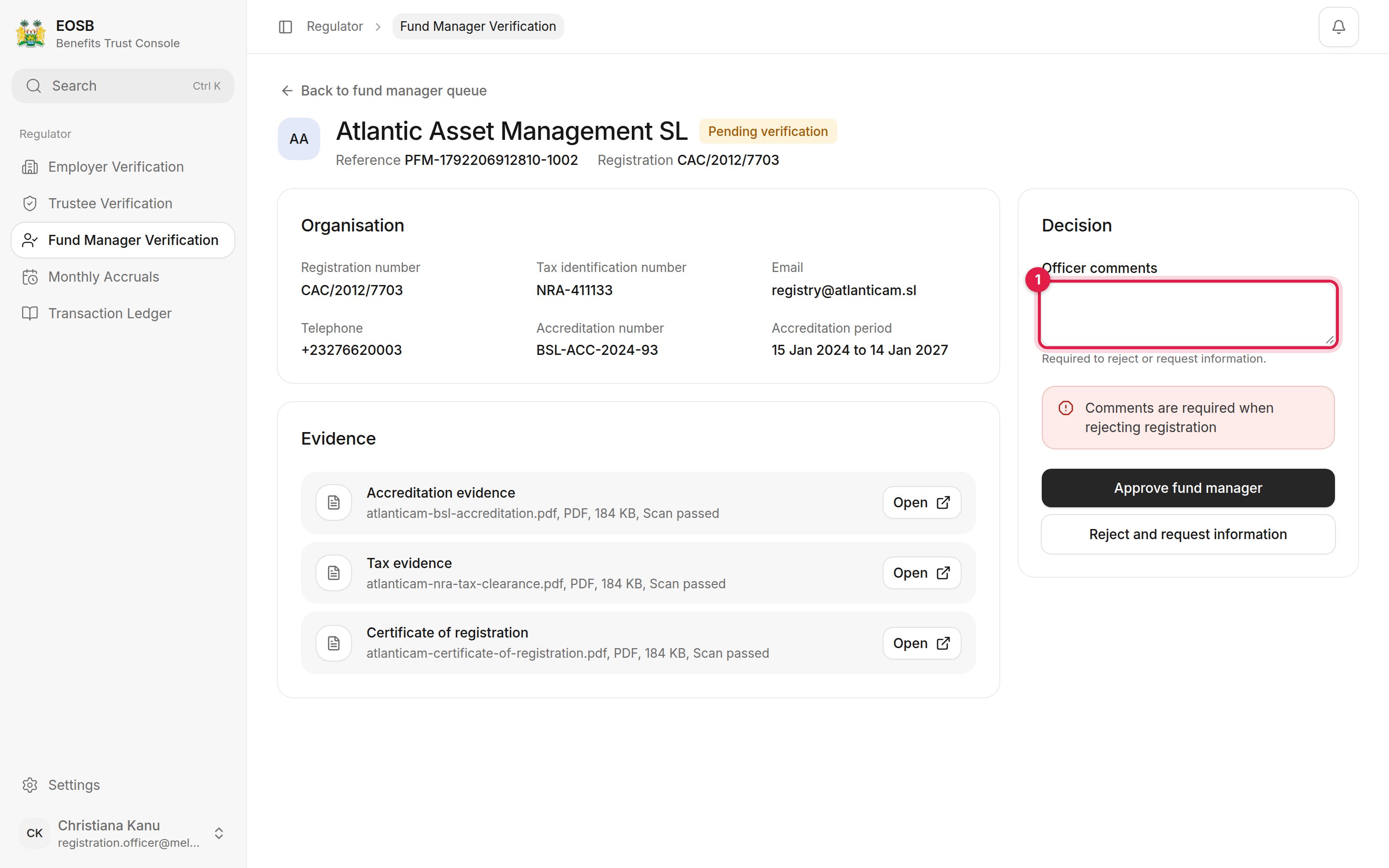Click the back arrow icon beside queue link

(x=287, y=91)
